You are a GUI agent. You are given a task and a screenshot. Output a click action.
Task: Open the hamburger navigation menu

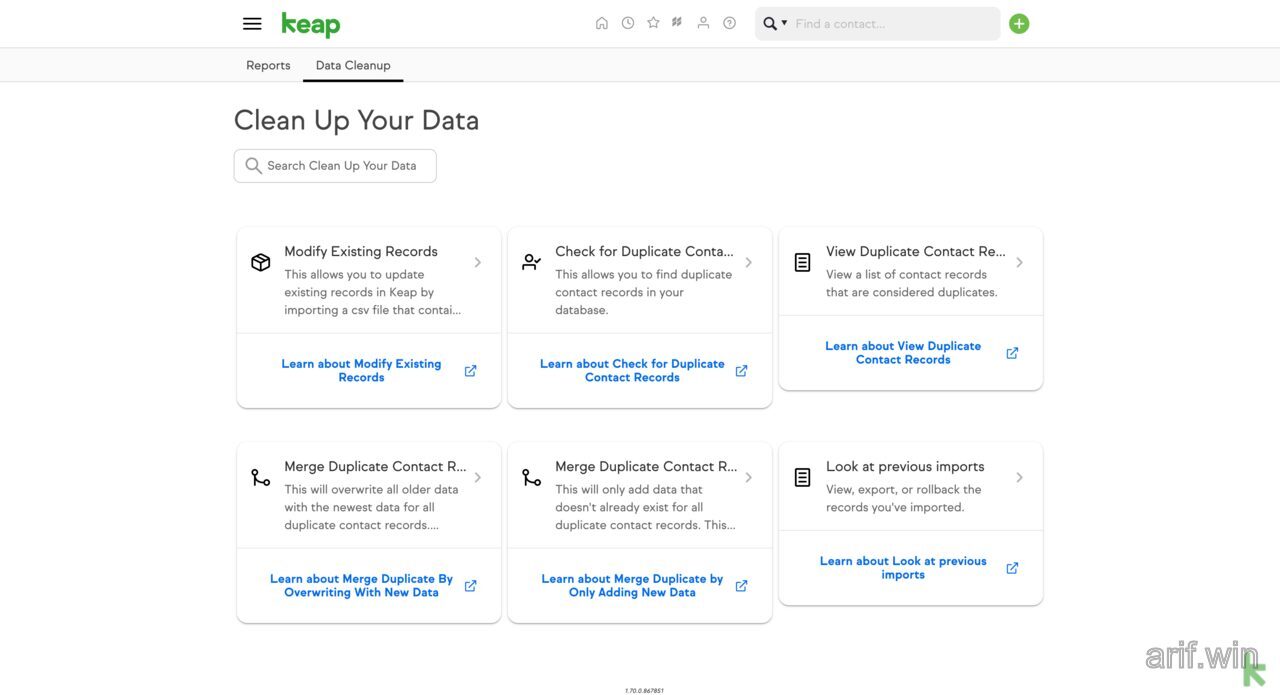pos(251,23)
